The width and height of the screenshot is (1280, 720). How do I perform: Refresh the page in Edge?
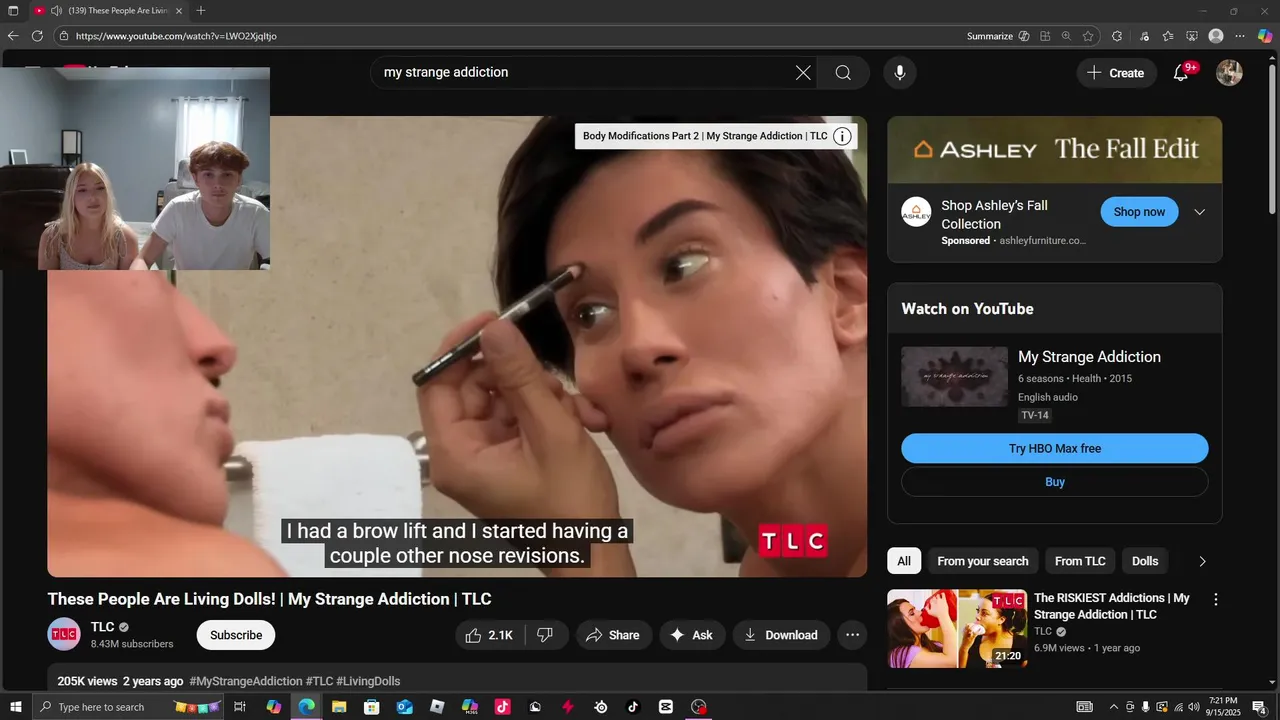pyautogui.click(x=37, y=36)
